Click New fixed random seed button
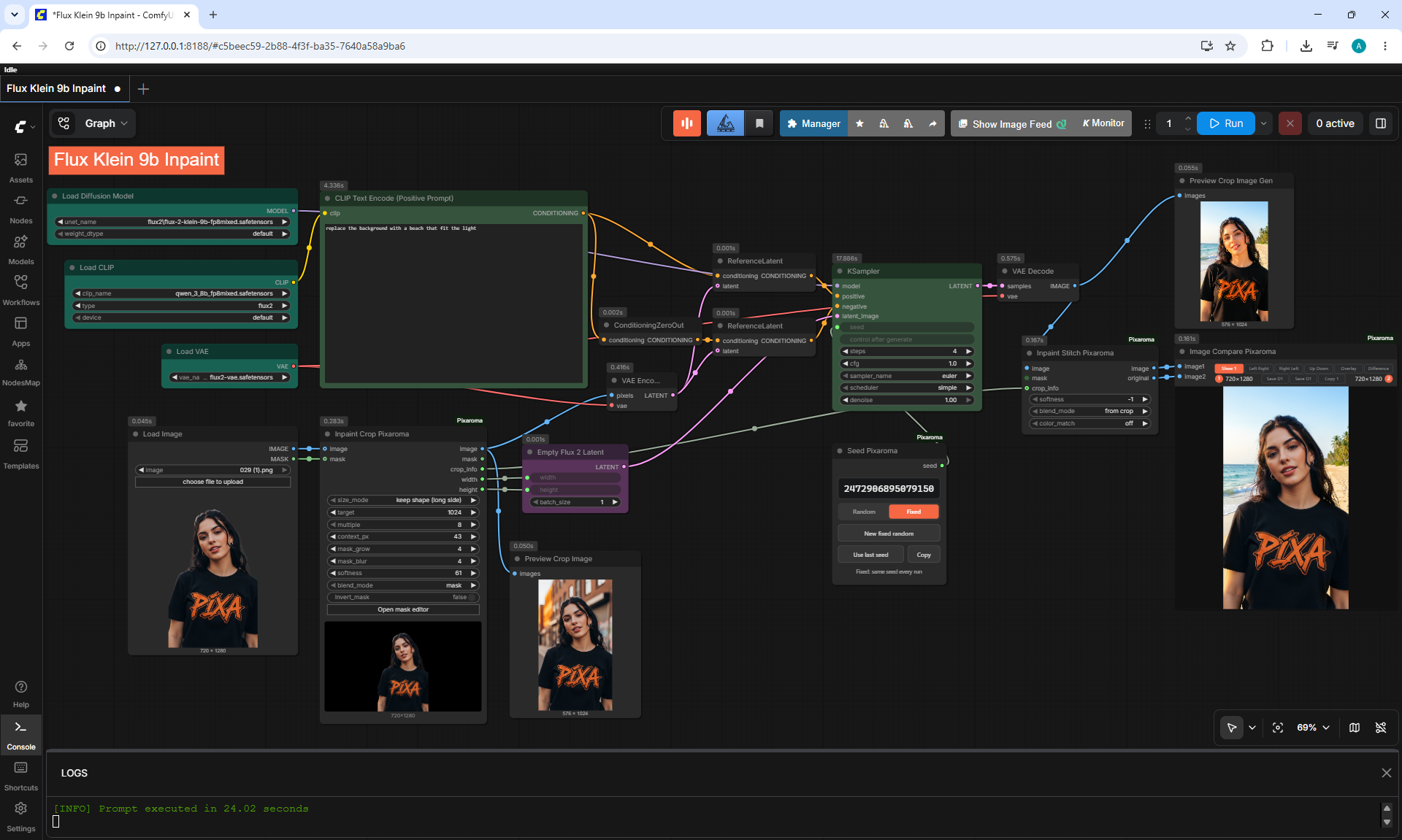The width and height of the screenshot is (1402, 840). tap(889, 533)
